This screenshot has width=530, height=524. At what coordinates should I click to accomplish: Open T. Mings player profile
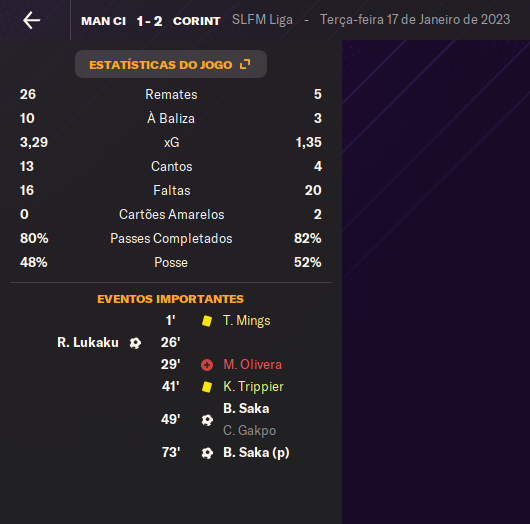[x=246, y=320]
